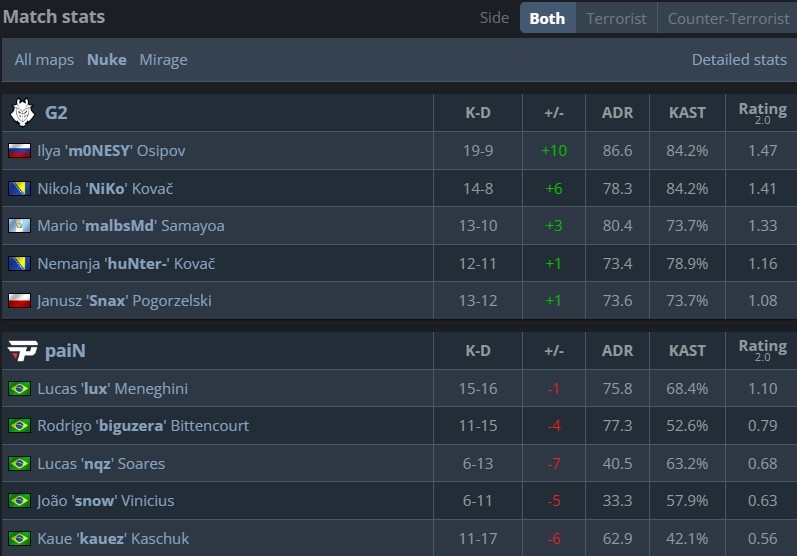Open Ilya 'm0NESY' Osipov player profile

point(111,151)
